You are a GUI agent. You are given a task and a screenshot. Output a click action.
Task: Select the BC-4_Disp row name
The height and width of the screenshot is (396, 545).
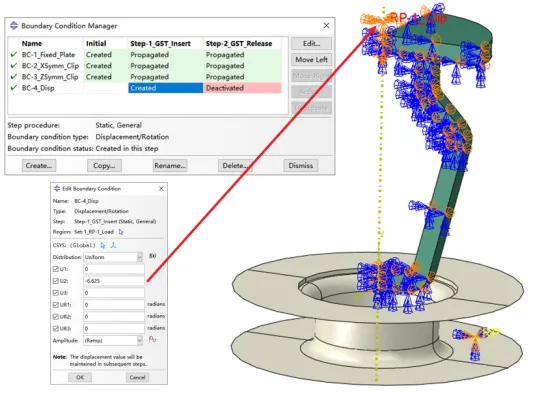[x=38, y=88]
